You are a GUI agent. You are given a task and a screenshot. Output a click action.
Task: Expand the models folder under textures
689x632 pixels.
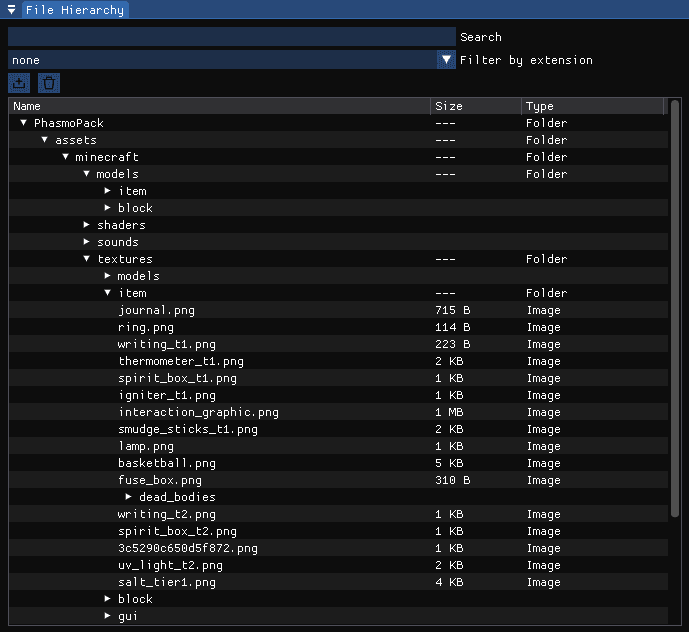(x=108, y=276)
